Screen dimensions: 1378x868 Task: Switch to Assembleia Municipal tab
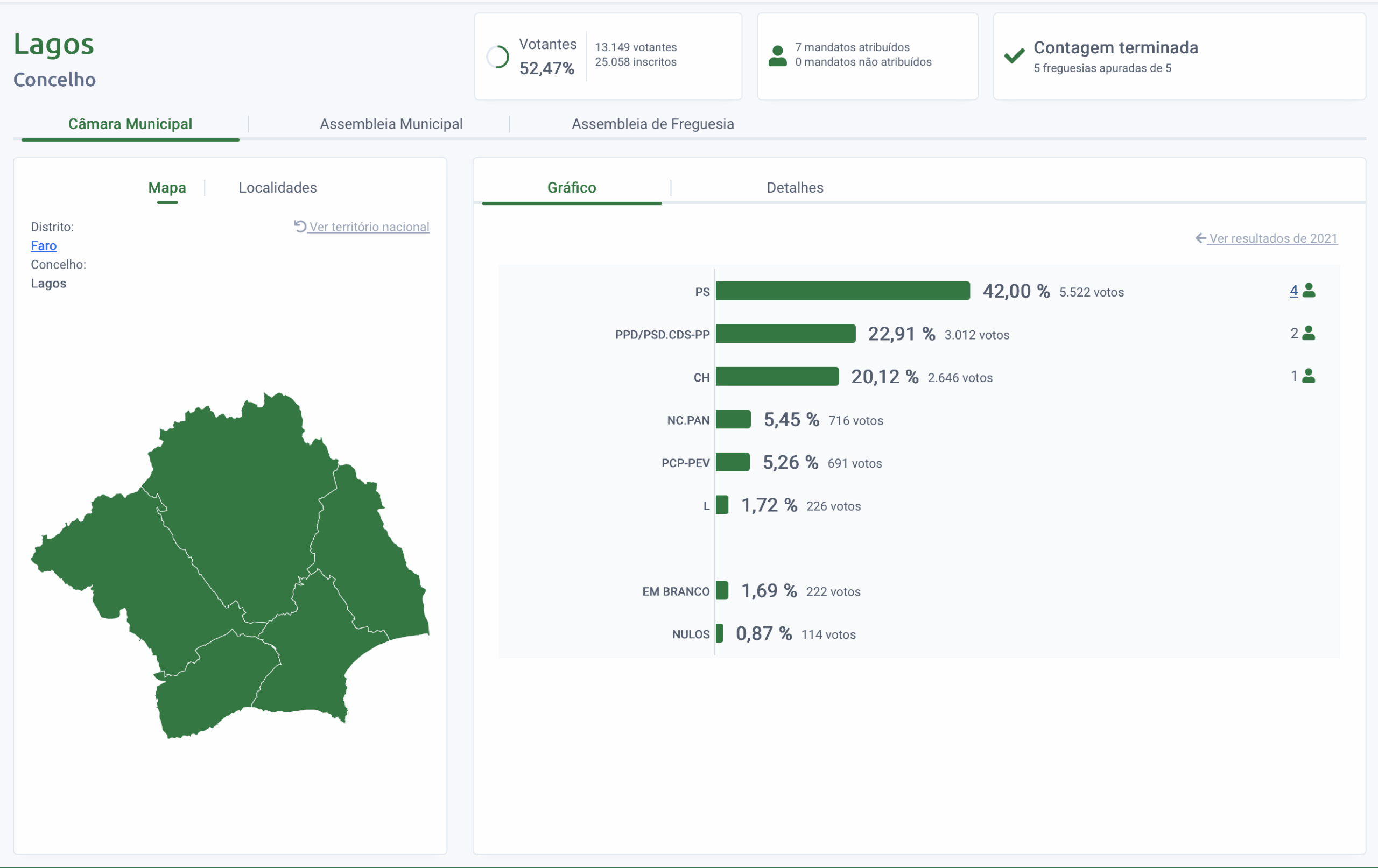point(391,124)
